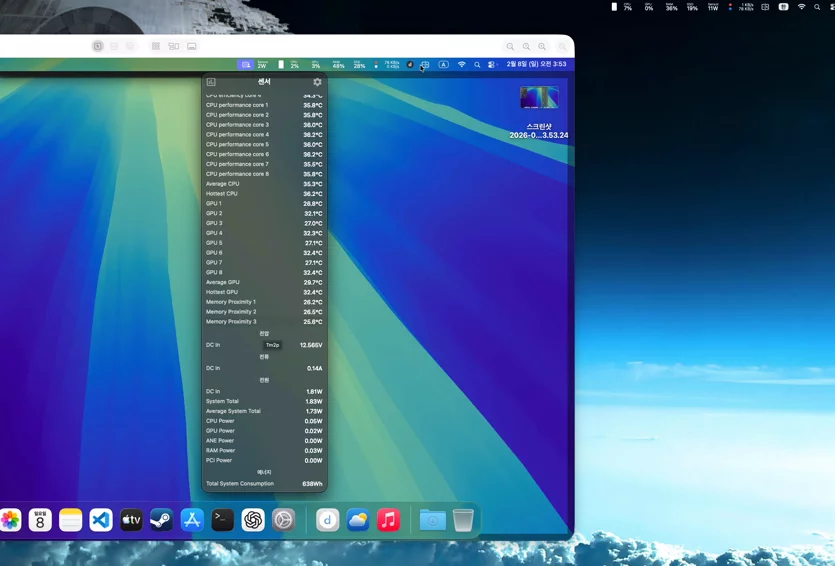Open Photos from the Dock
Image resolution: width=835 pixels, height=566 pixels.
pyautogui.click(x=10, y=520)
